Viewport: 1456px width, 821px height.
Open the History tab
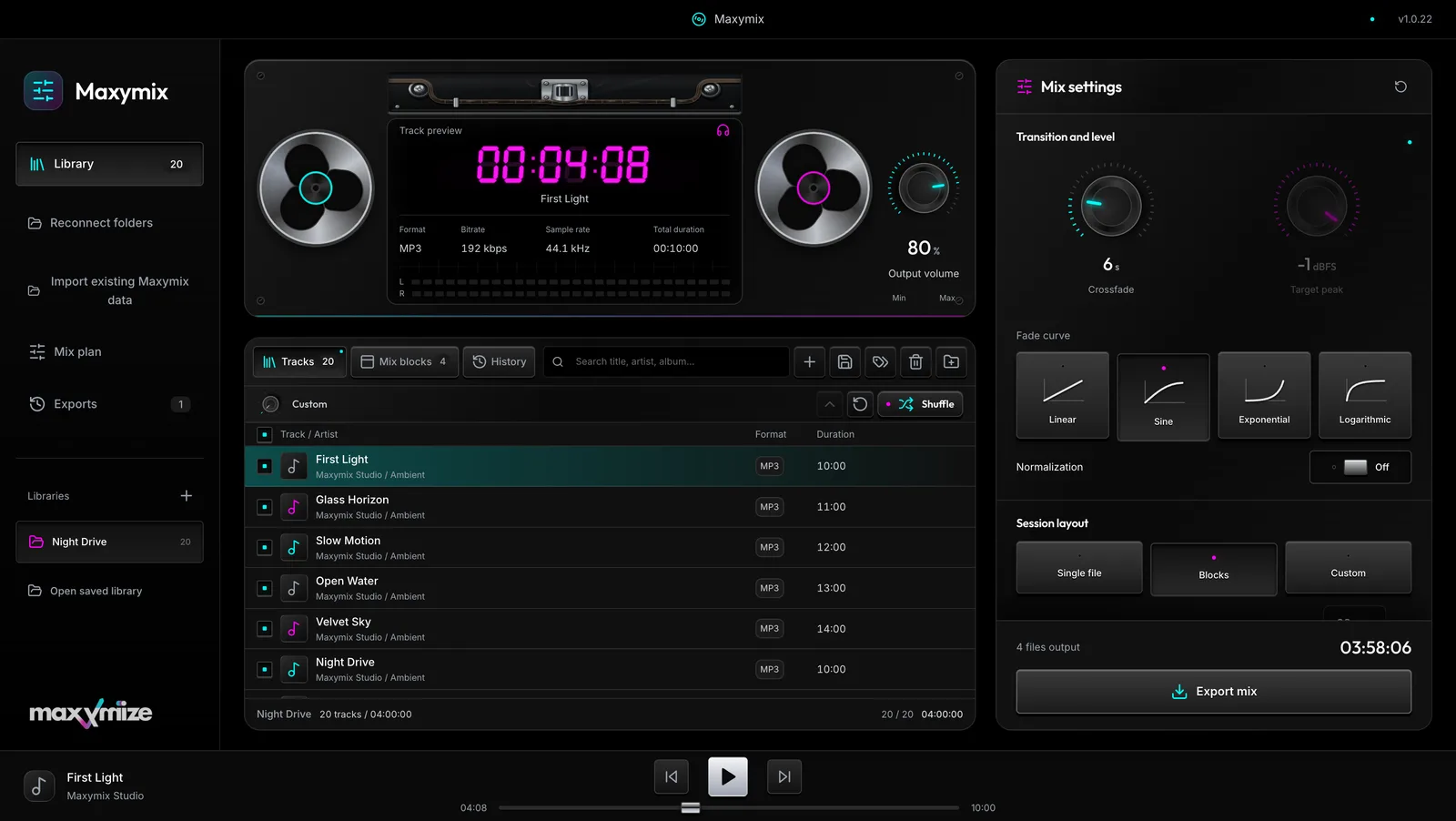[499, 362]
